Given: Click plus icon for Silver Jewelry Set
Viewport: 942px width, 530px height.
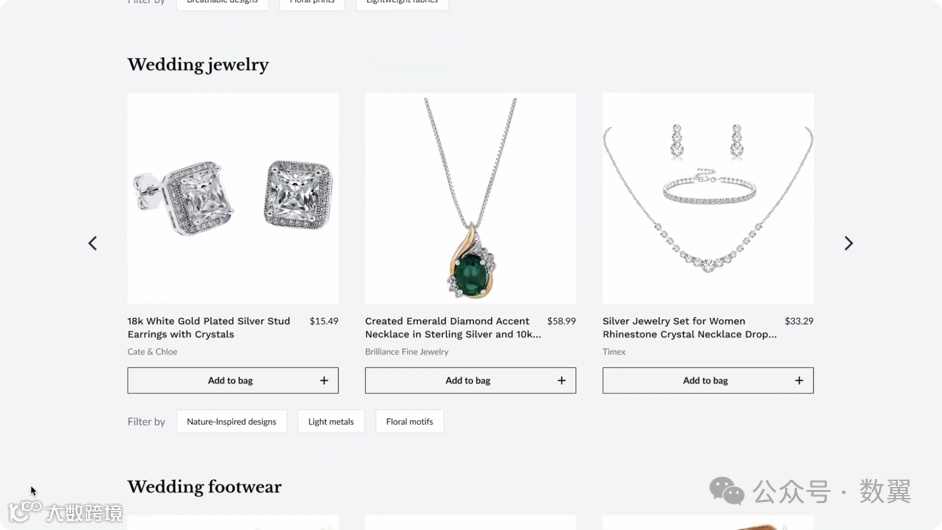Looking at the screenshot, I should 799,380.
